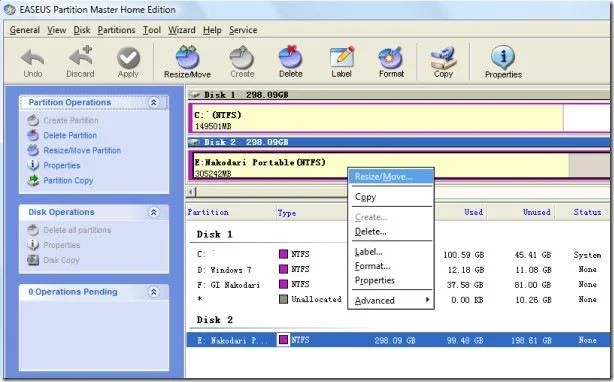Click the Used column header

(473, 212)
